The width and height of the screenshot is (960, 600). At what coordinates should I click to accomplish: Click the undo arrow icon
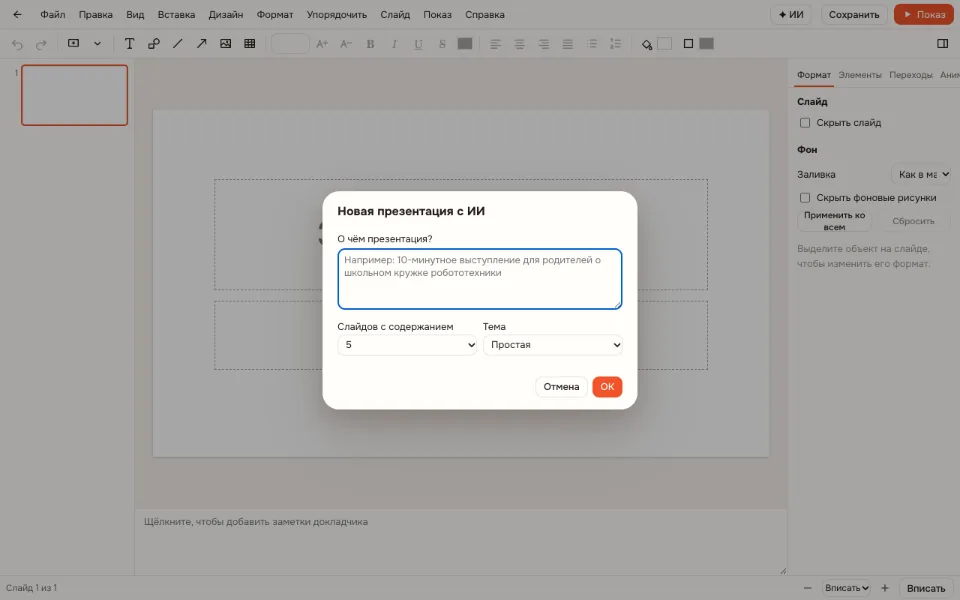click(x=17, y=44)
